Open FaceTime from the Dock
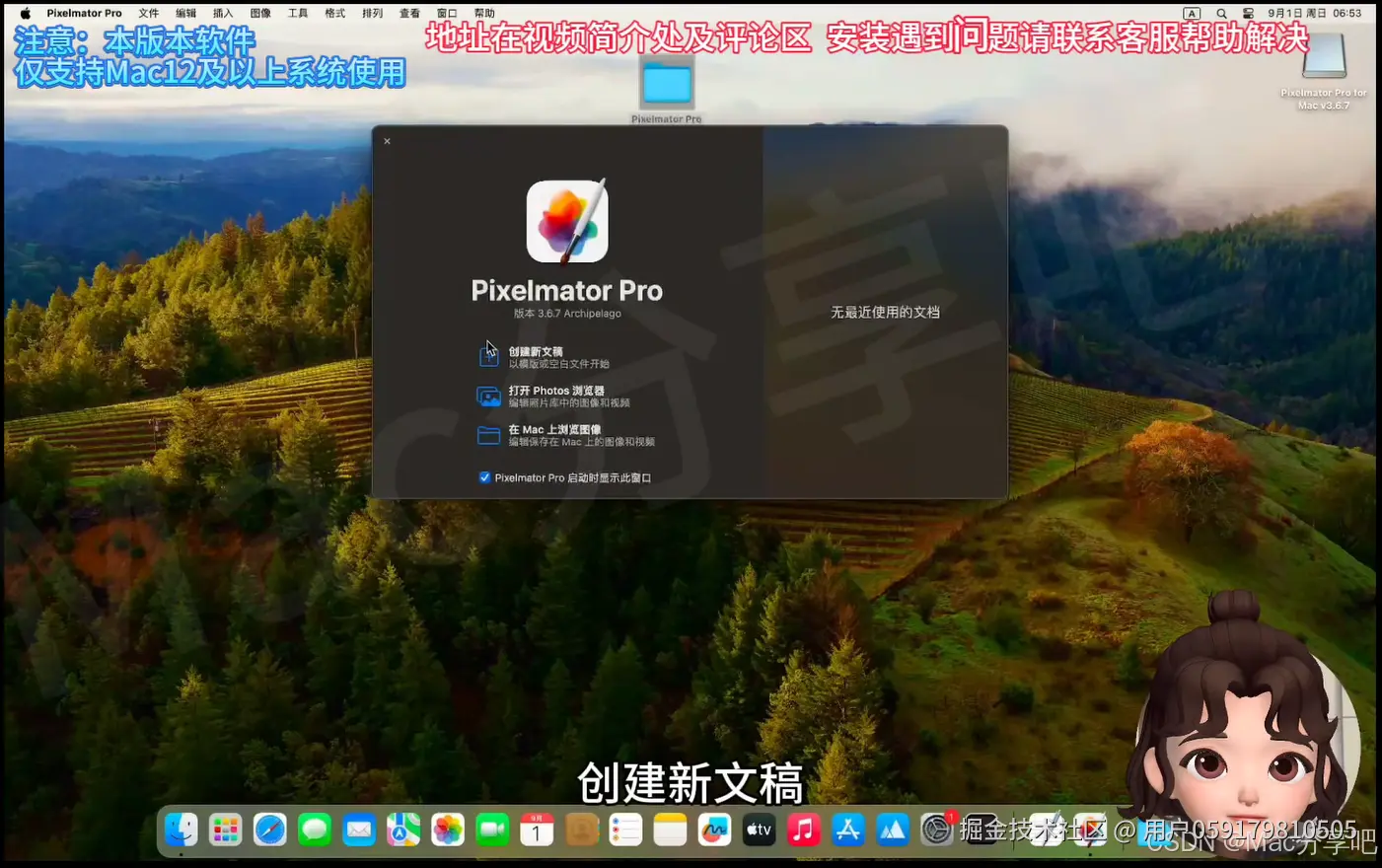The image size is (1382, 868). click(492, 830)
